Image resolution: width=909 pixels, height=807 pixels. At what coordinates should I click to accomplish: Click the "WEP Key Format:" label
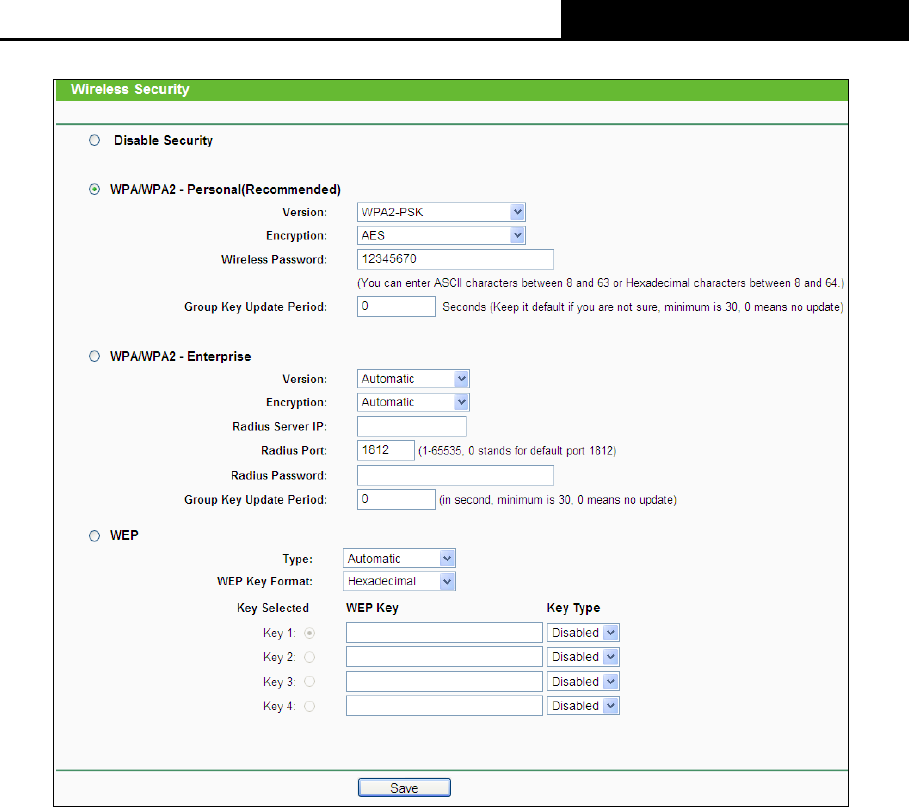click(265, 581)
